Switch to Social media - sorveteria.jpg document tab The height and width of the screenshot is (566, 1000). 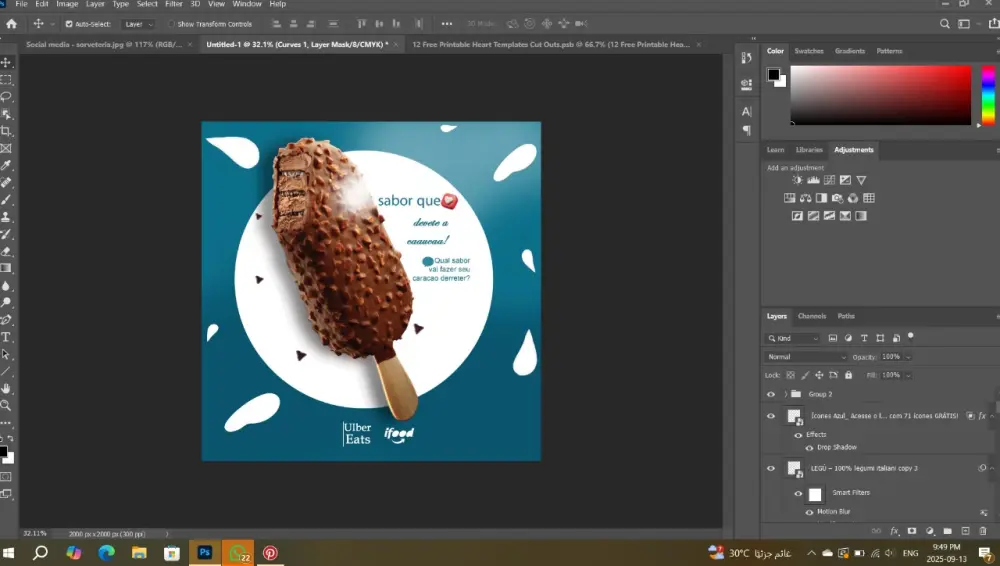[x=104, y=45]
